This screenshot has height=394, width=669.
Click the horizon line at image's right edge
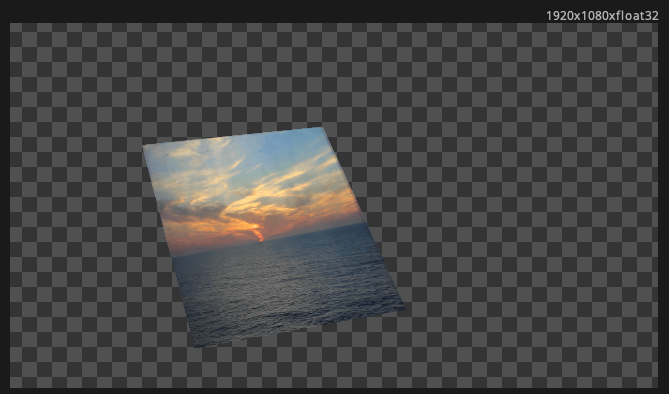point(365,222)
